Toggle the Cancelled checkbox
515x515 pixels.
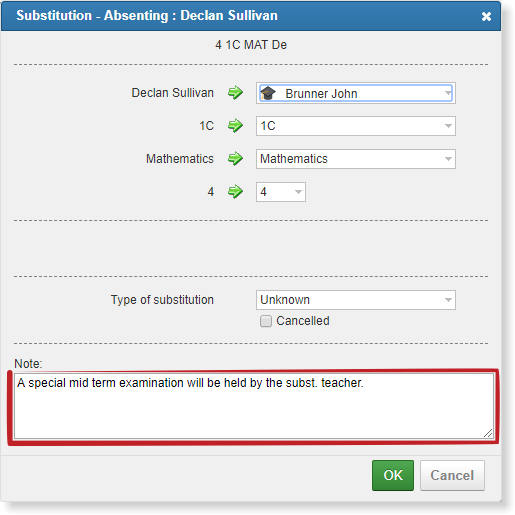266,321
